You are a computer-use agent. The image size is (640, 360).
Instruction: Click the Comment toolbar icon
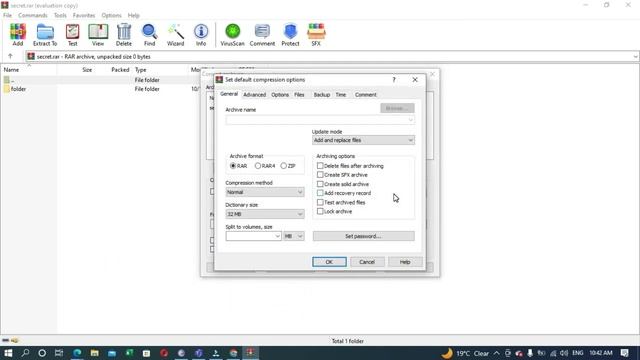click(262, 35)
